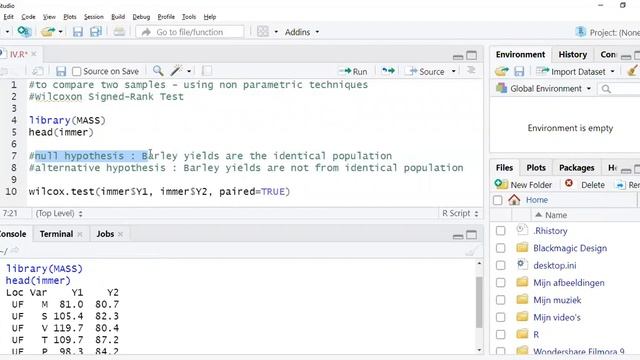Save current document in main toolbar
The height and width of the screenshot is (360, 640).
(78, 32)
